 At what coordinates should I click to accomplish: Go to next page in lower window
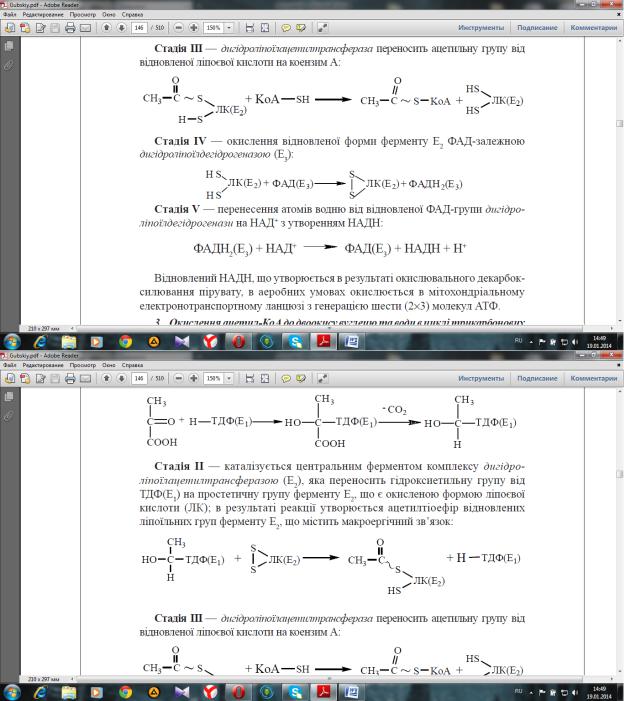[121, 379]
